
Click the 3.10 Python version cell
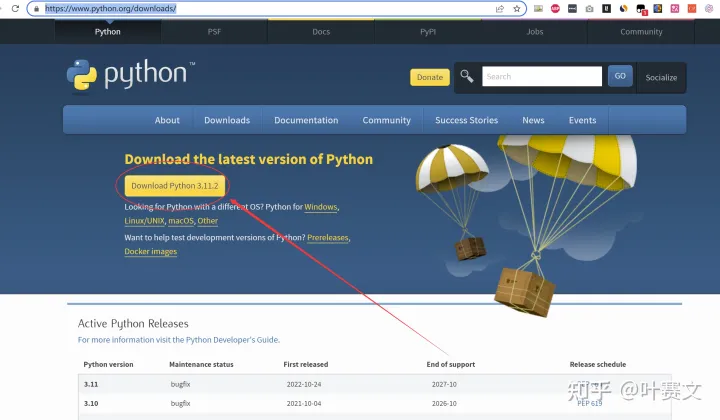pos(91,403)
